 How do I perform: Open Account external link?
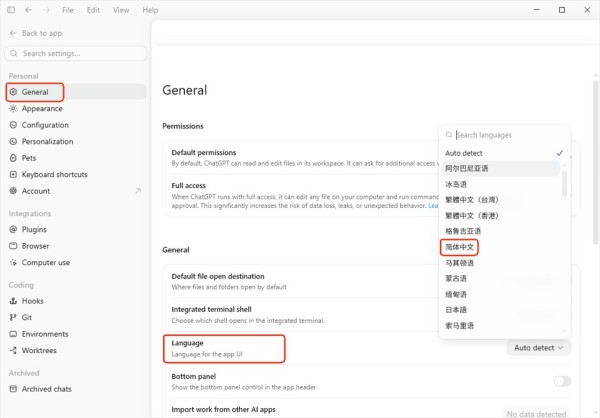point(138,191)
